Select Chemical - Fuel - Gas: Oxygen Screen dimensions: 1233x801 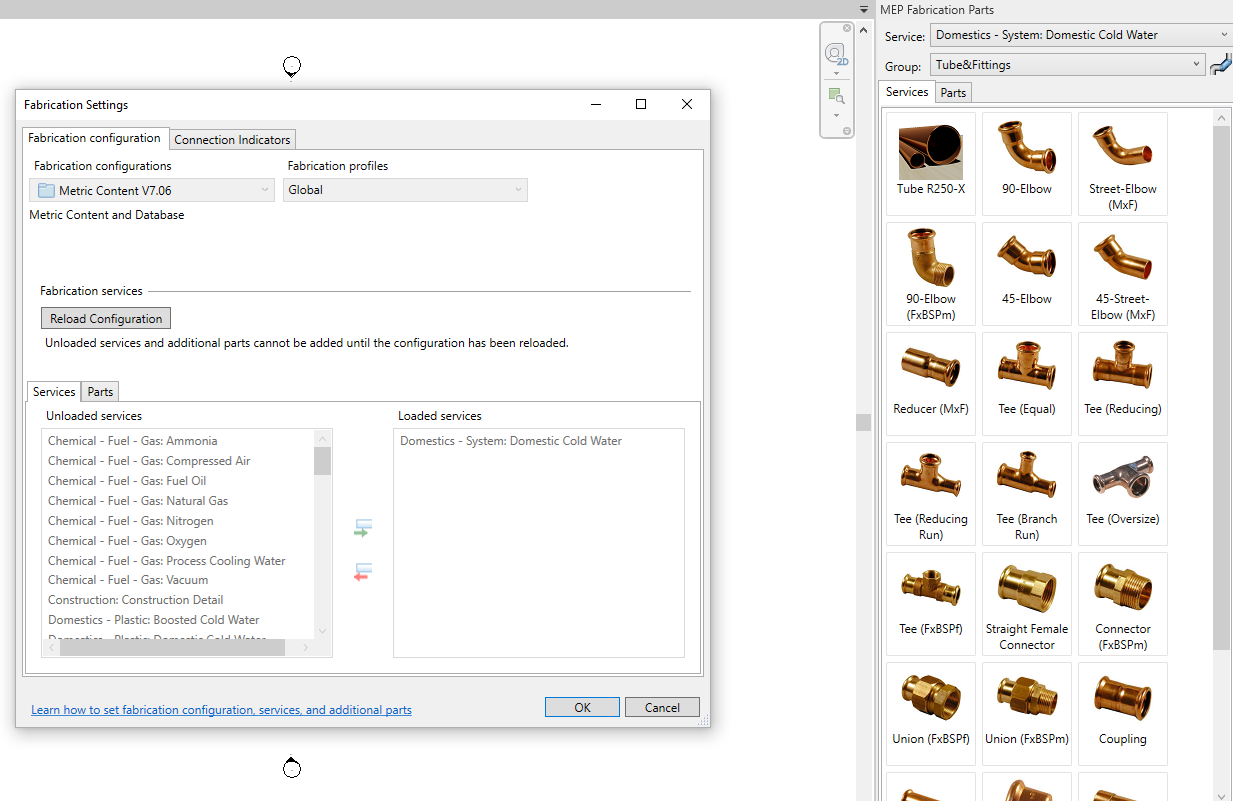point(127,541)
